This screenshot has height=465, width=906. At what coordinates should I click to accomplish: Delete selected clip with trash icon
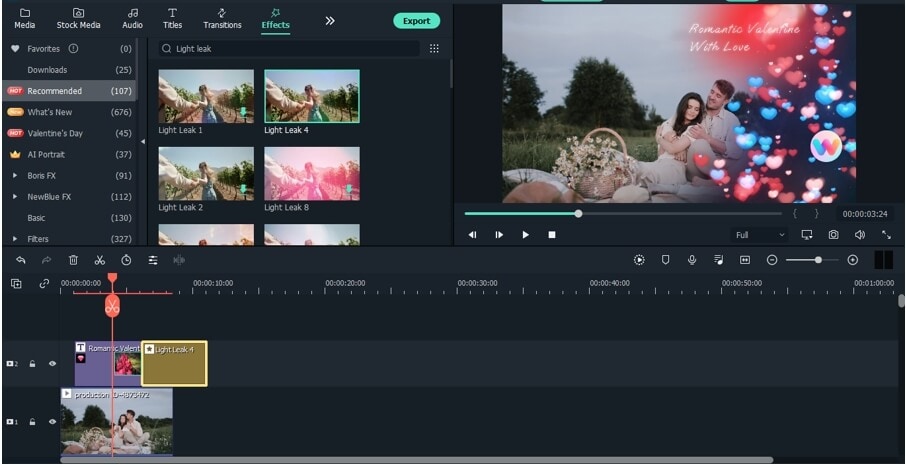tap(73, 260)
